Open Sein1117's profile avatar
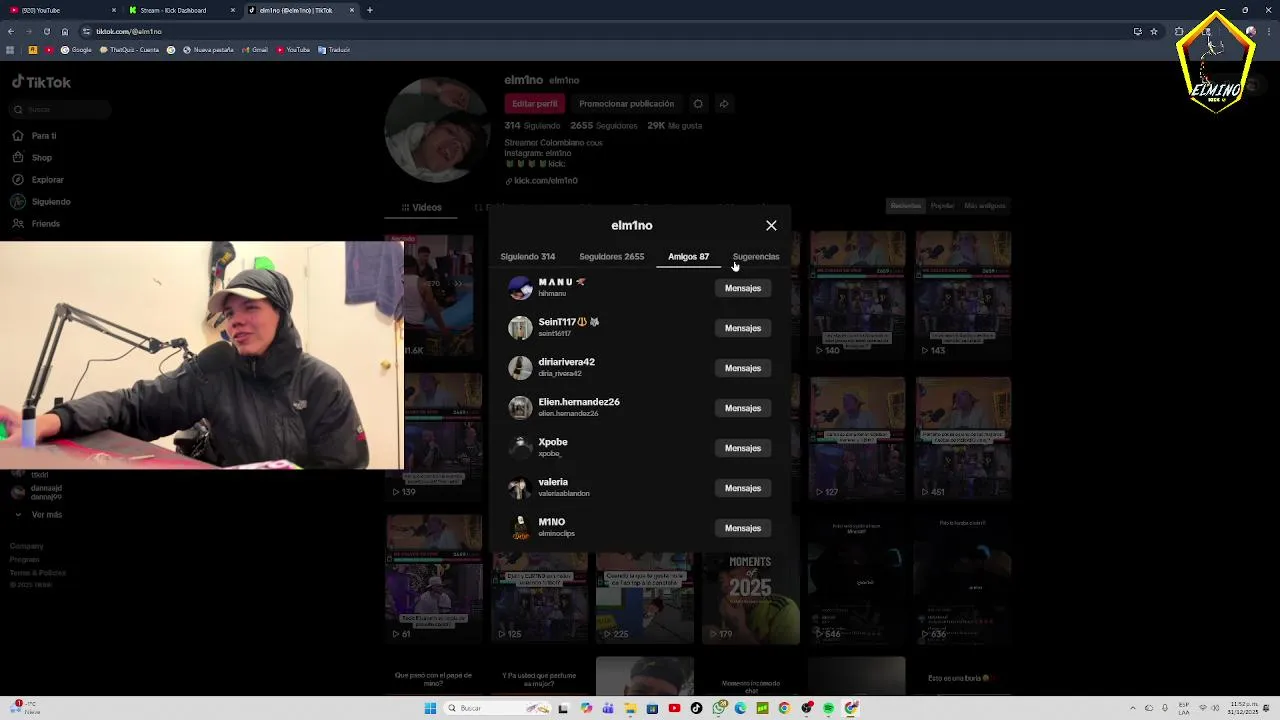1280x720 pixels. [520, 328]
